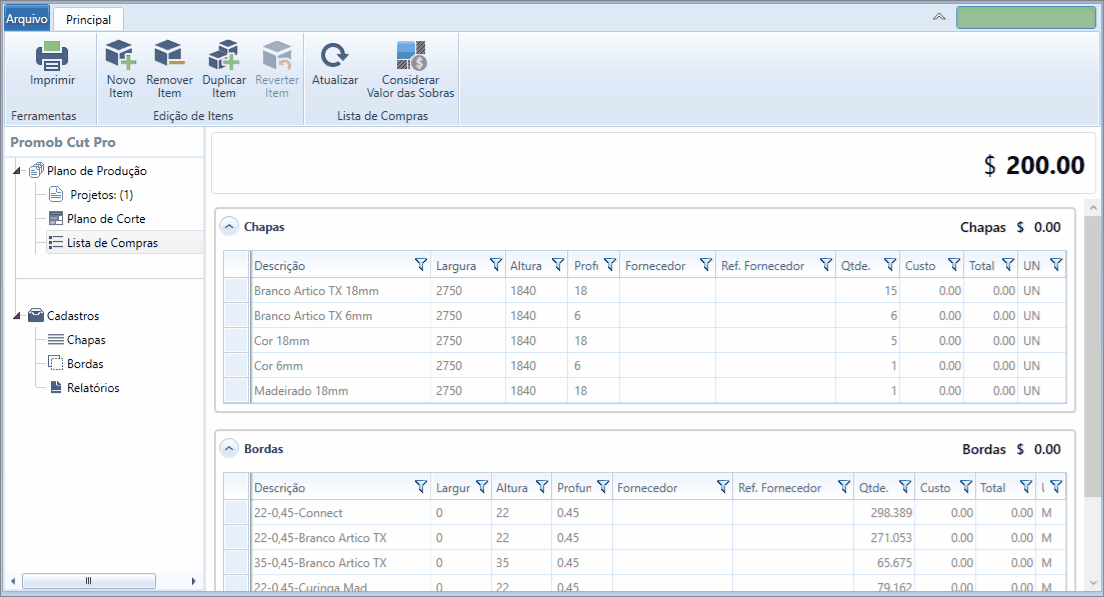The width and height of the screenshot is (1104, 597).
Task: Filter Chapas table by Largura
Action: click(x=496, y=265)
